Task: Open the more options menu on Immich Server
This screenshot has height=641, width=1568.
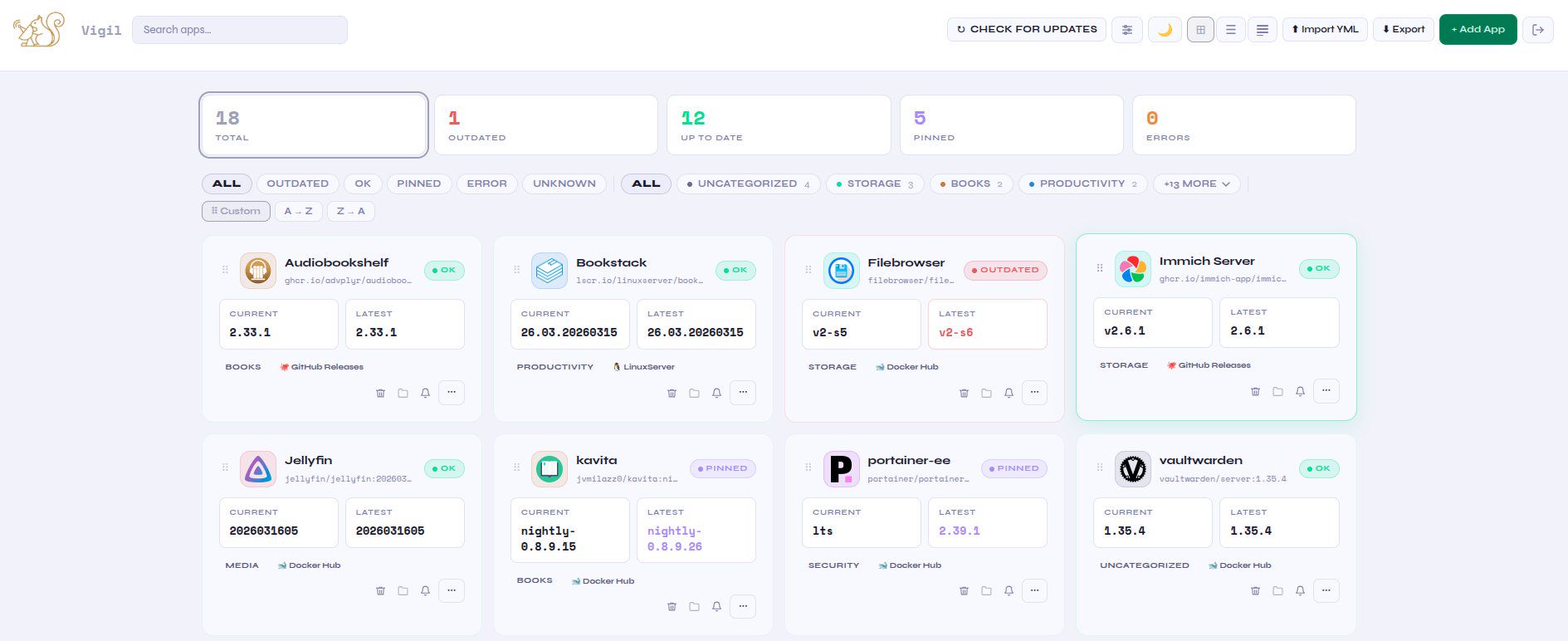Action: tap(1326, 391)
